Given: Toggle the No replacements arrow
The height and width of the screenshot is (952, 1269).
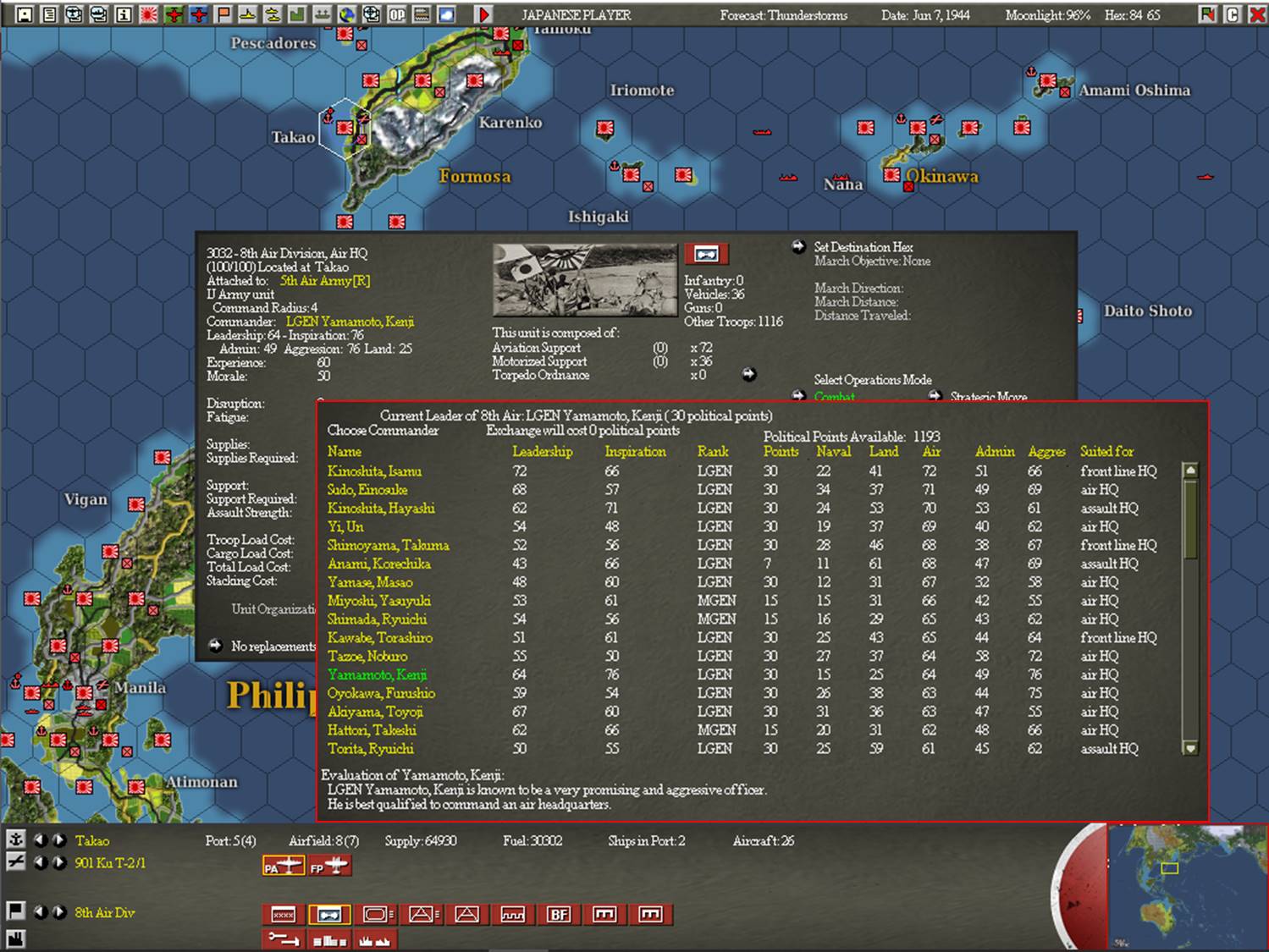Looking at the screenshot, I should [215, 646].
